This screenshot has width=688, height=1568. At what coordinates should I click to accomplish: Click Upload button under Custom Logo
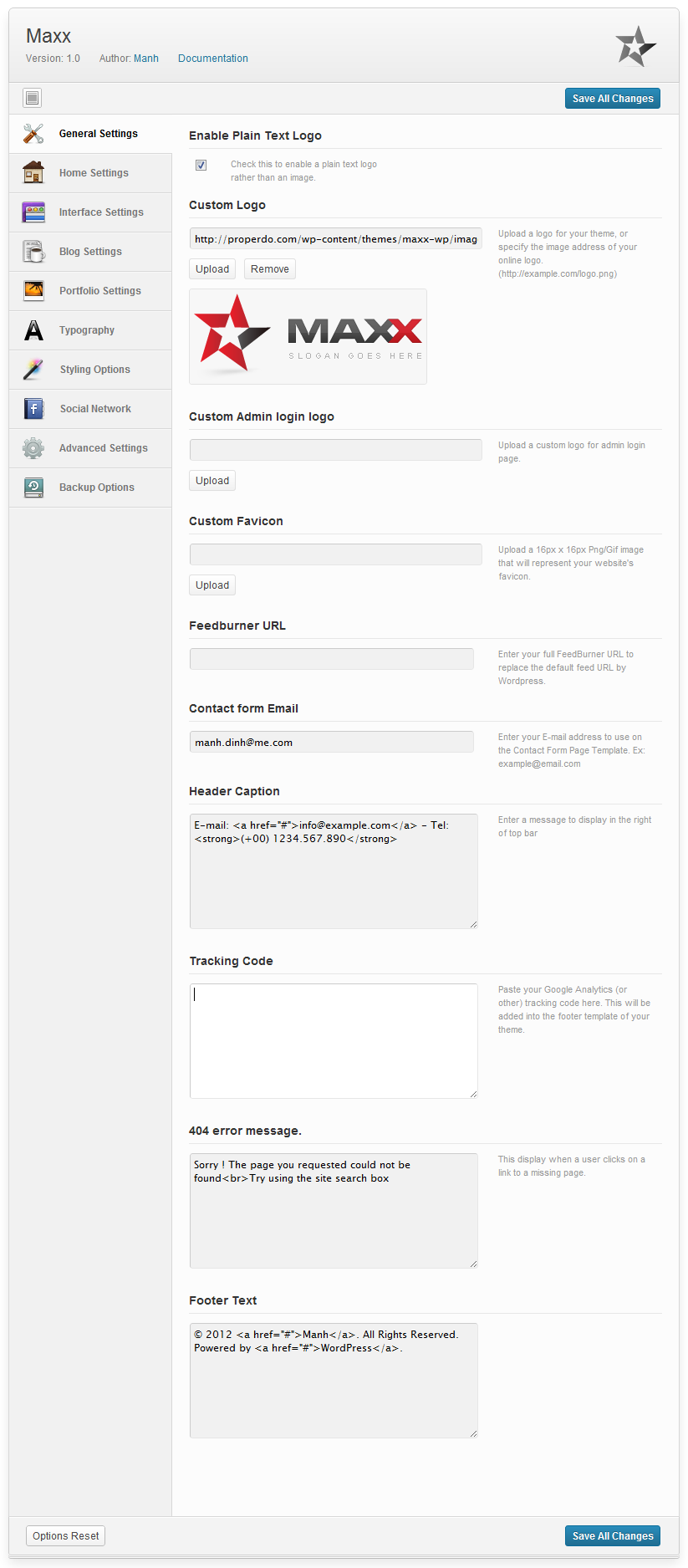[212, 269]
